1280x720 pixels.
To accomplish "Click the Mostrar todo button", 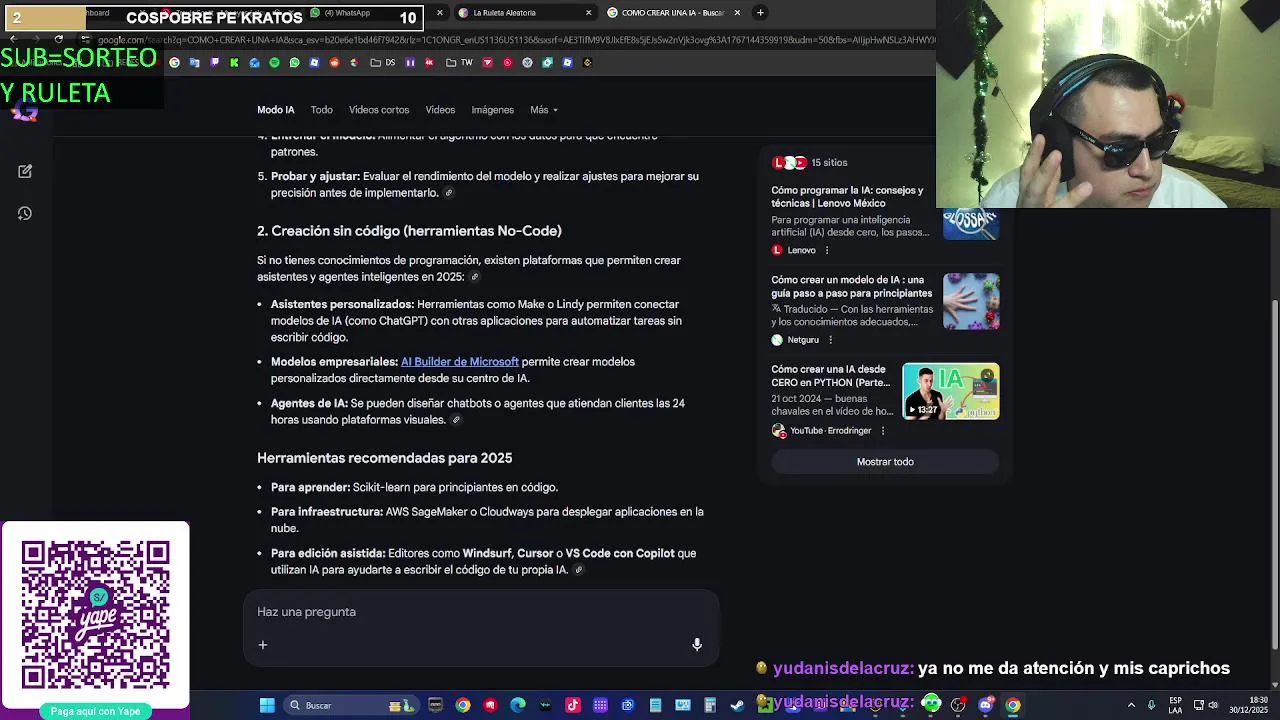I will click(885, 462).
